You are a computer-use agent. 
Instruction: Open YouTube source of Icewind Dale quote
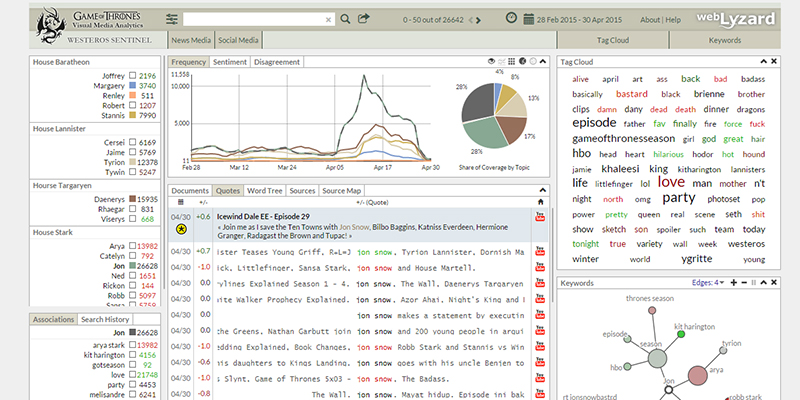pyautogui.click(x=540, y=217)
